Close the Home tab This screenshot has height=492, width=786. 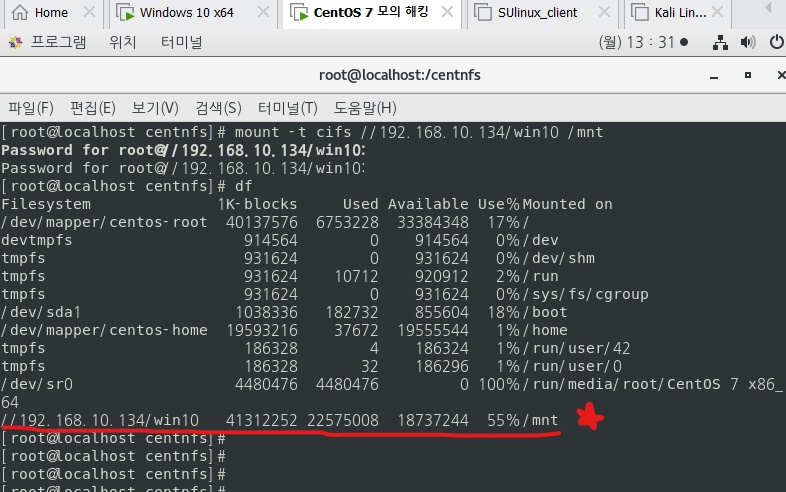(x=89, y=12)
